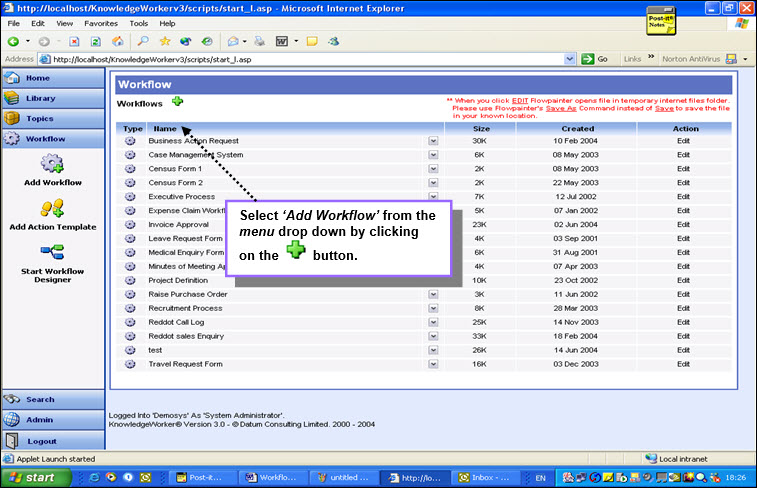Launch the Start Workflow Designer icon
Viewport: 757px width, 488px height.
[x=52, y=252]
